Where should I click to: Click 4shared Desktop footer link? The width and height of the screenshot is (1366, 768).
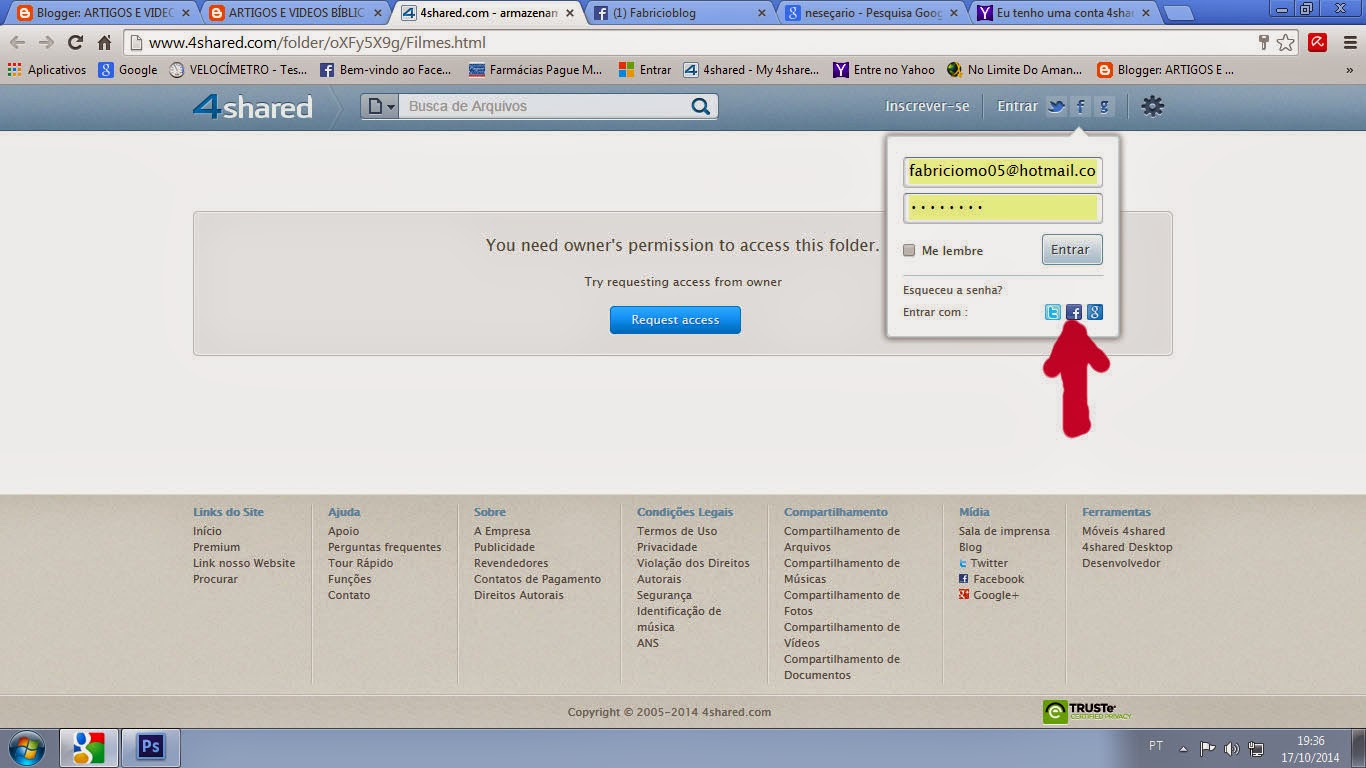pos(1127,547)
